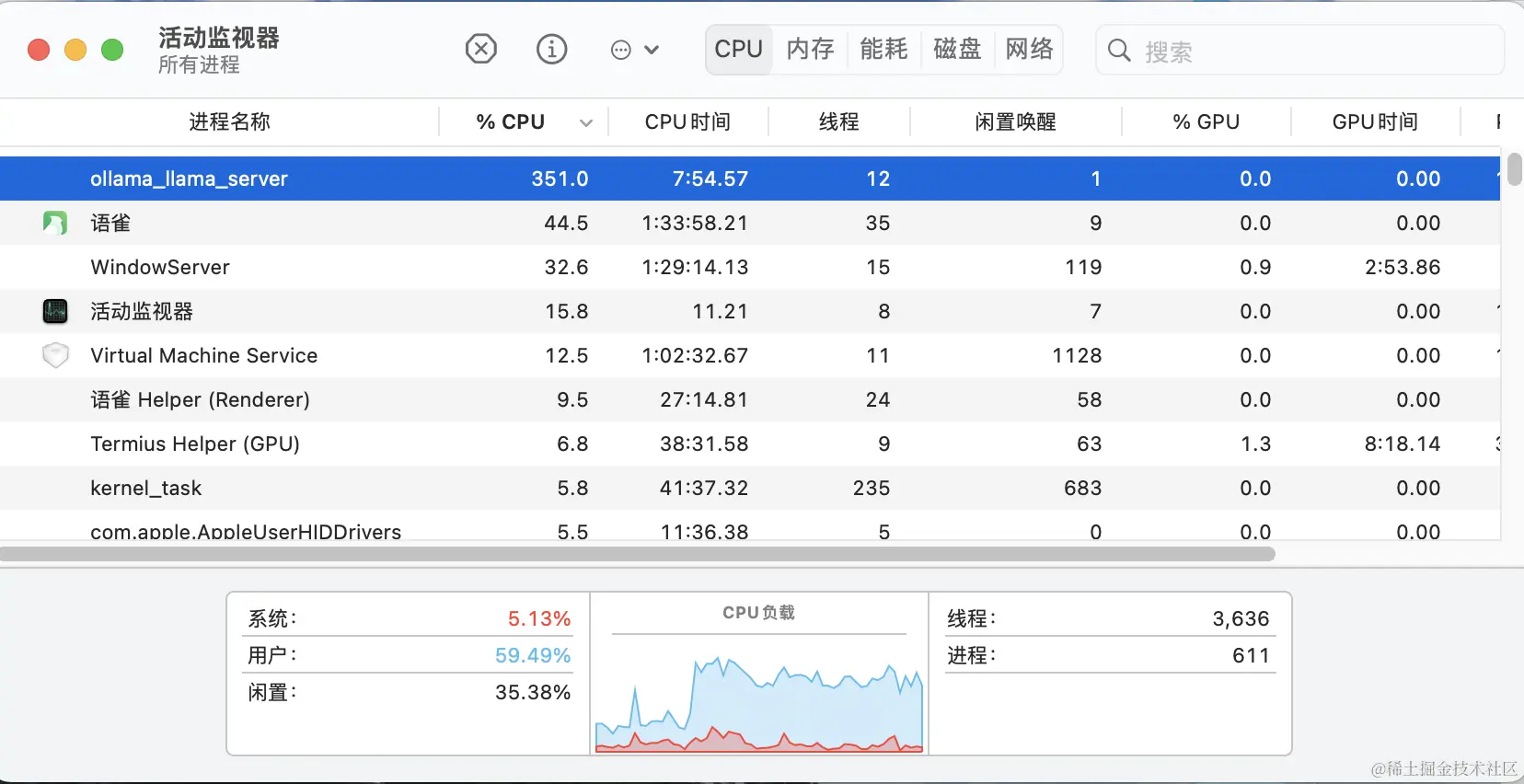Sort by CPU时间 column header
The width and height of the screenshot is (1524, 784).
coord(687,121)
